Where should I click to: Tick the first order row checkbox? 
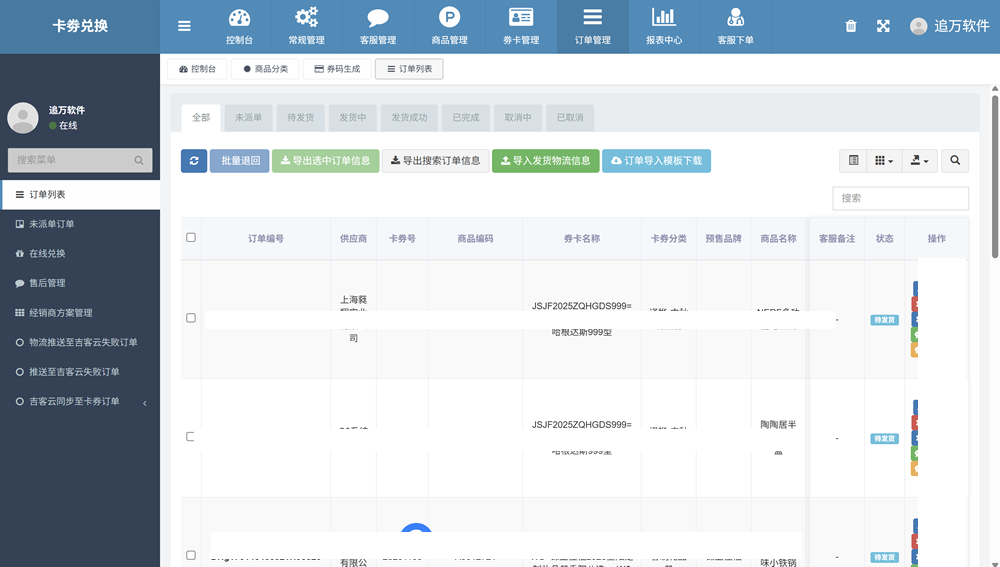click(x=191, y=318)
